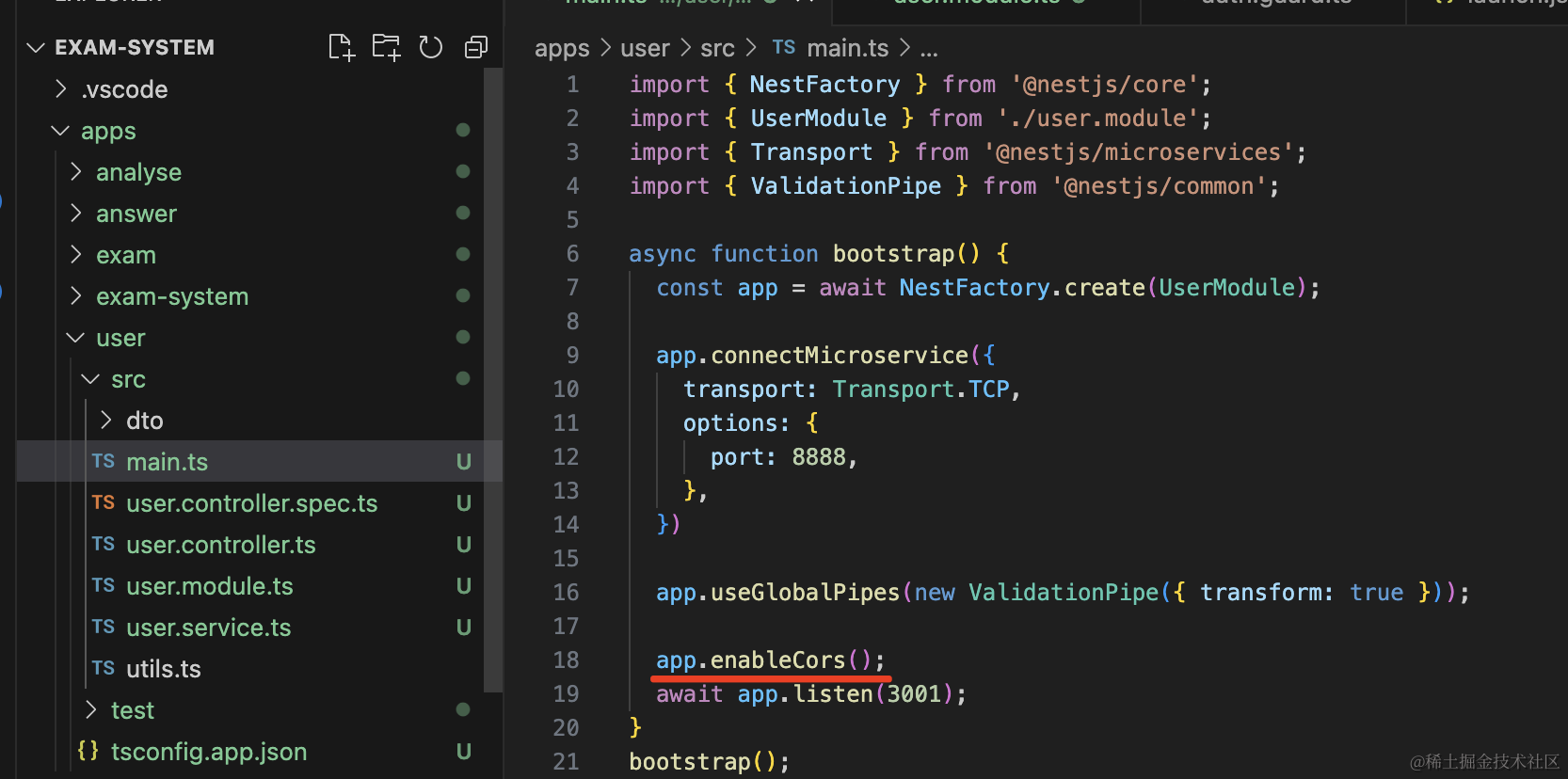
Task: Click the src breadcrumb segment
Action: [717, 48]
